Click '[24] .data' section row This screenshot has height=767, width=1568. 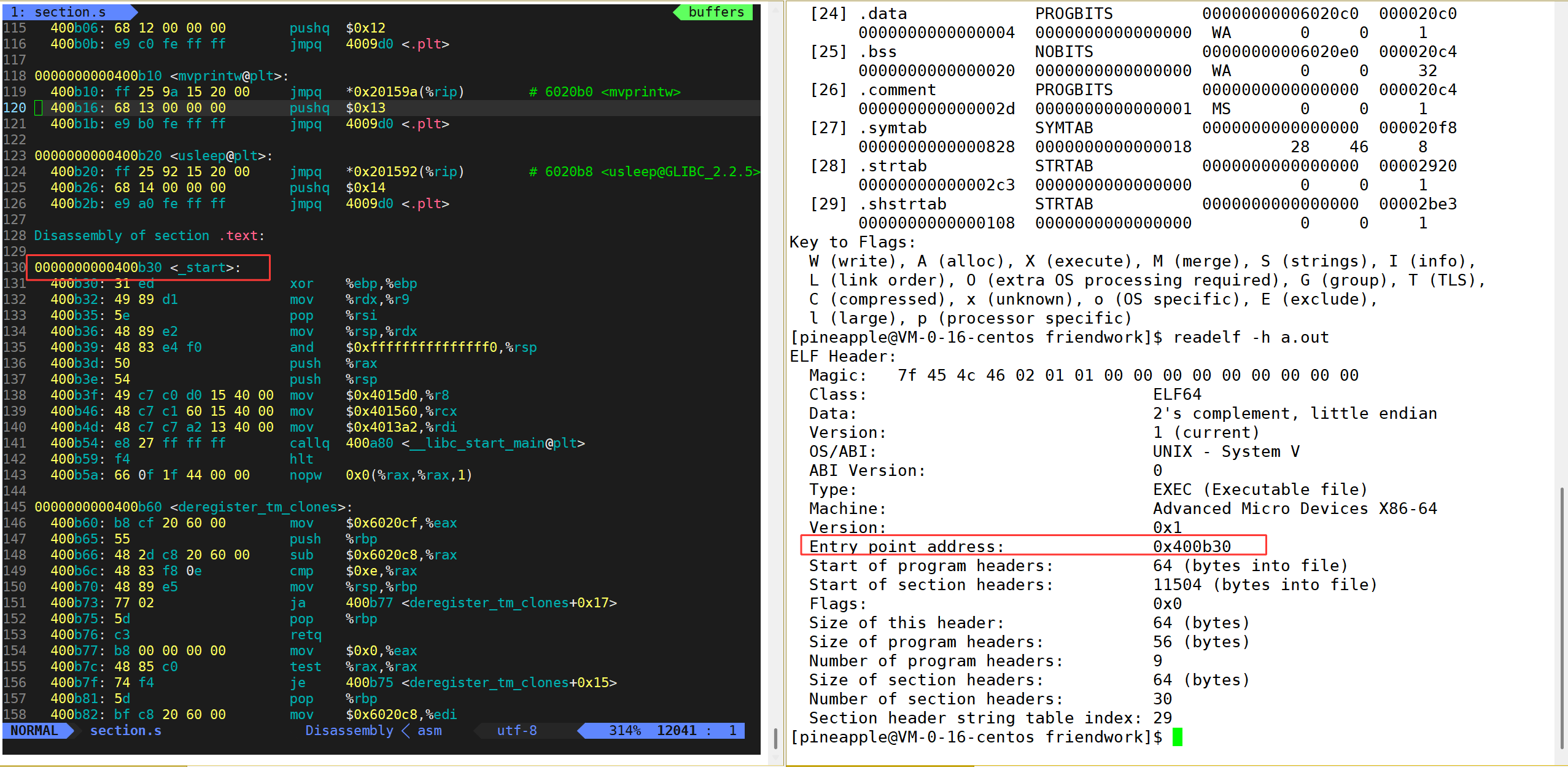click(1133, 23)
